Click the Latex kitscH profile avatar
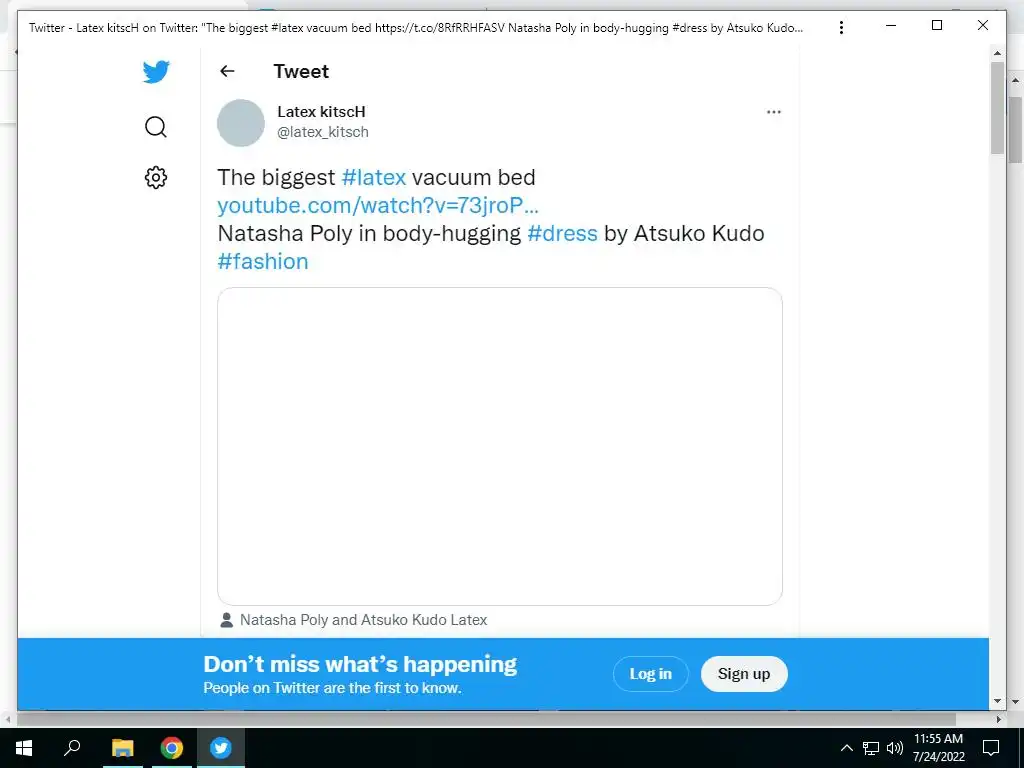 (241, 123)
